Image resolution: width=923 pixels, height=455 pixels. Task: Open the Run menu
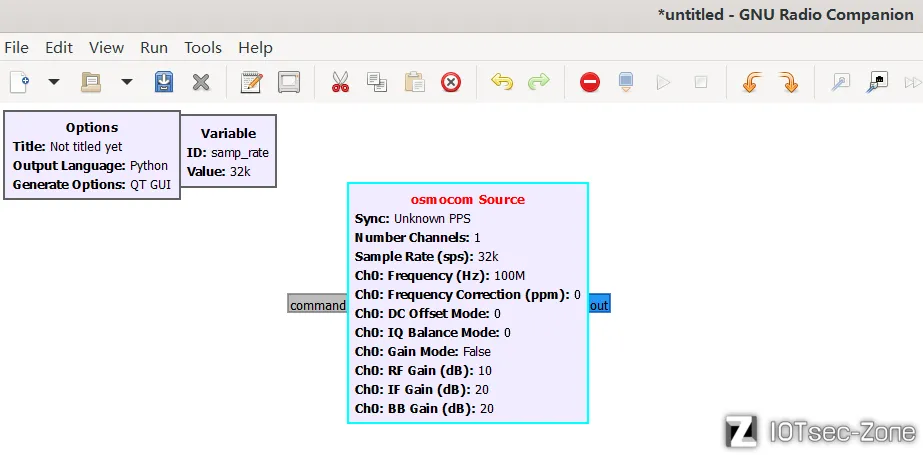tap(154, 48)
